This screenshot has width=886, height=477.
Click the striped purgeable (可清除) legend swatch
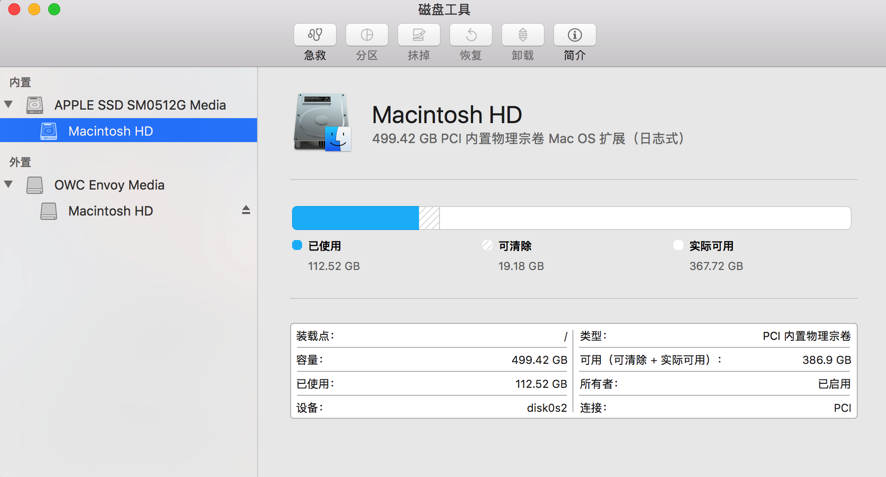(487, 245)
